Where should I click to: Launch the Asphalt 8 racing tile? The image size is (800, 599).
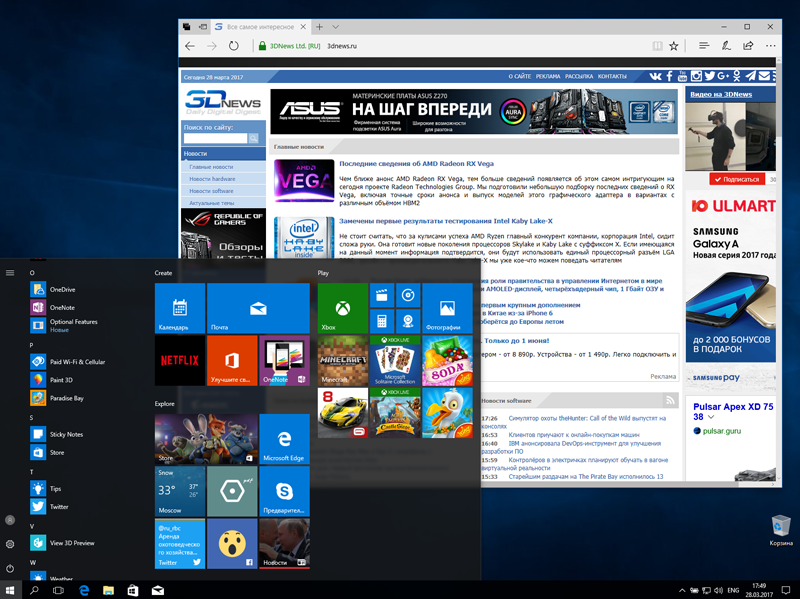[x=342, y=413]
